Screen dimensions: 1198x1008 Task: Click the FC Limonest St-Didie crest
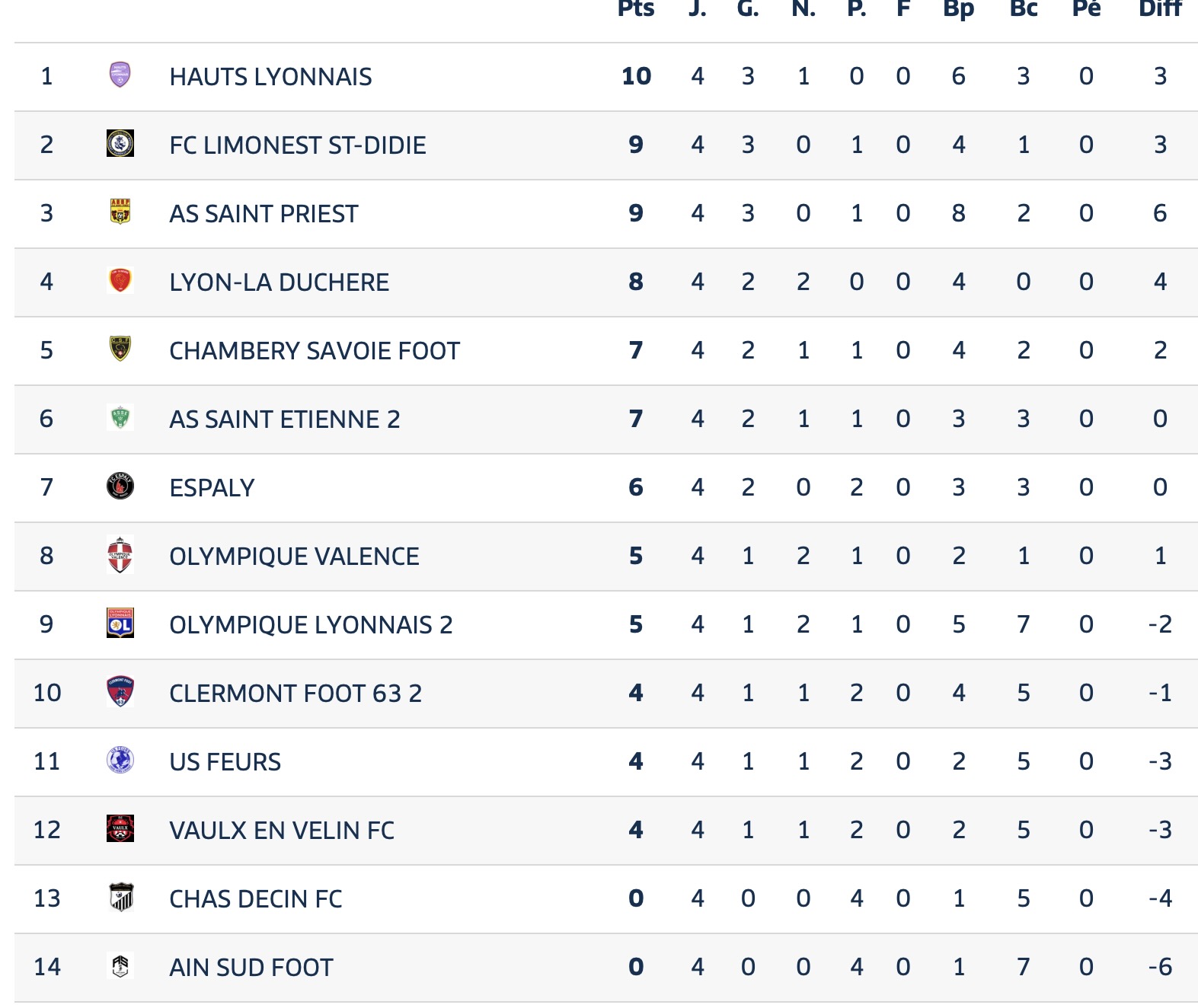(120, 143)
